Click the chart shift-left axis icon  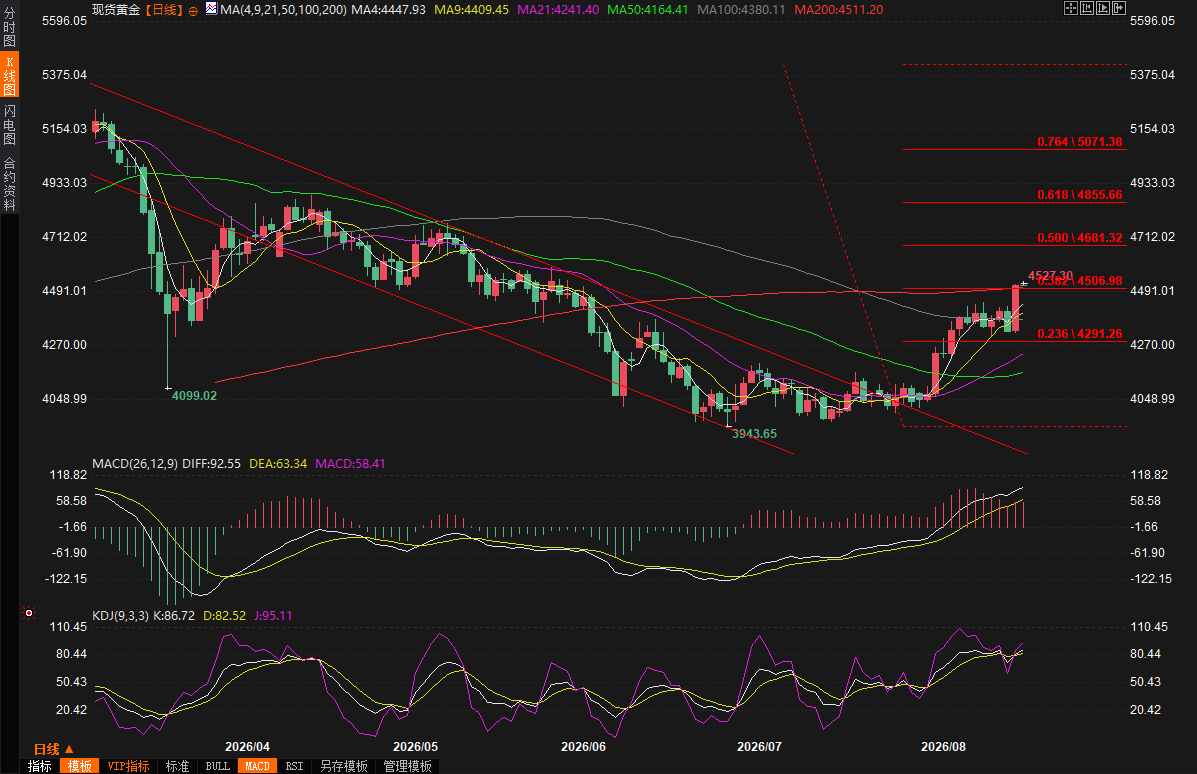click(x=1087, y=8)
